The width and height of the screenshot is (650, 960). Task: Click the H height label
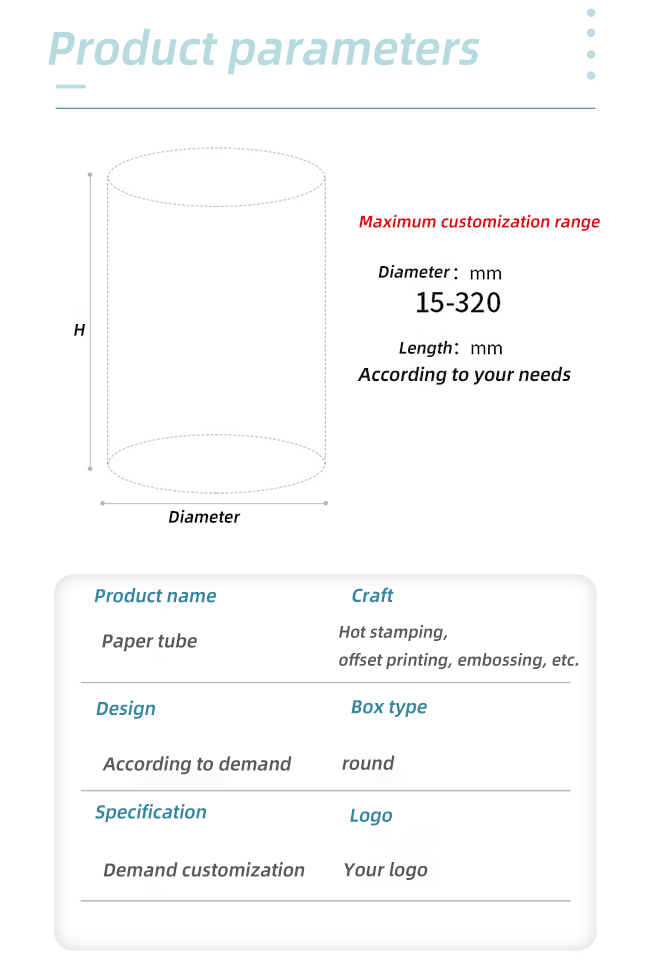point(80,330)
